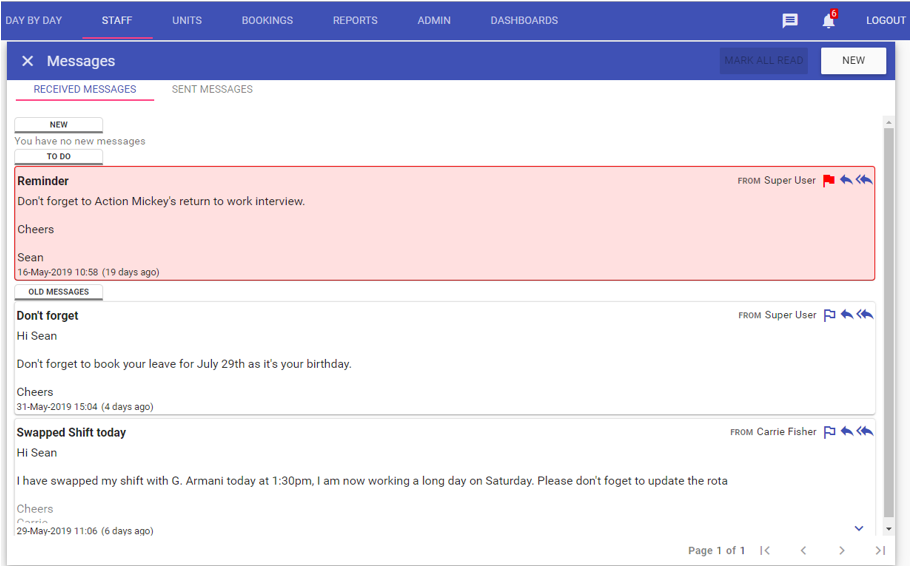Click the Logout link
This screenshot has height=570, width=911.
885,21
